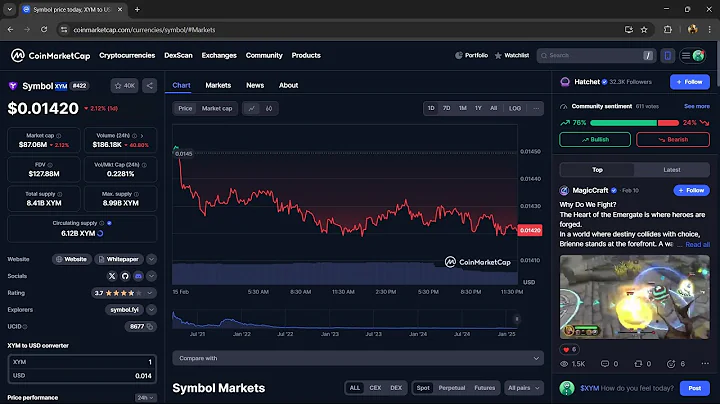
Task: Open the tab search dropdown arrow
Action: [9, 9]
